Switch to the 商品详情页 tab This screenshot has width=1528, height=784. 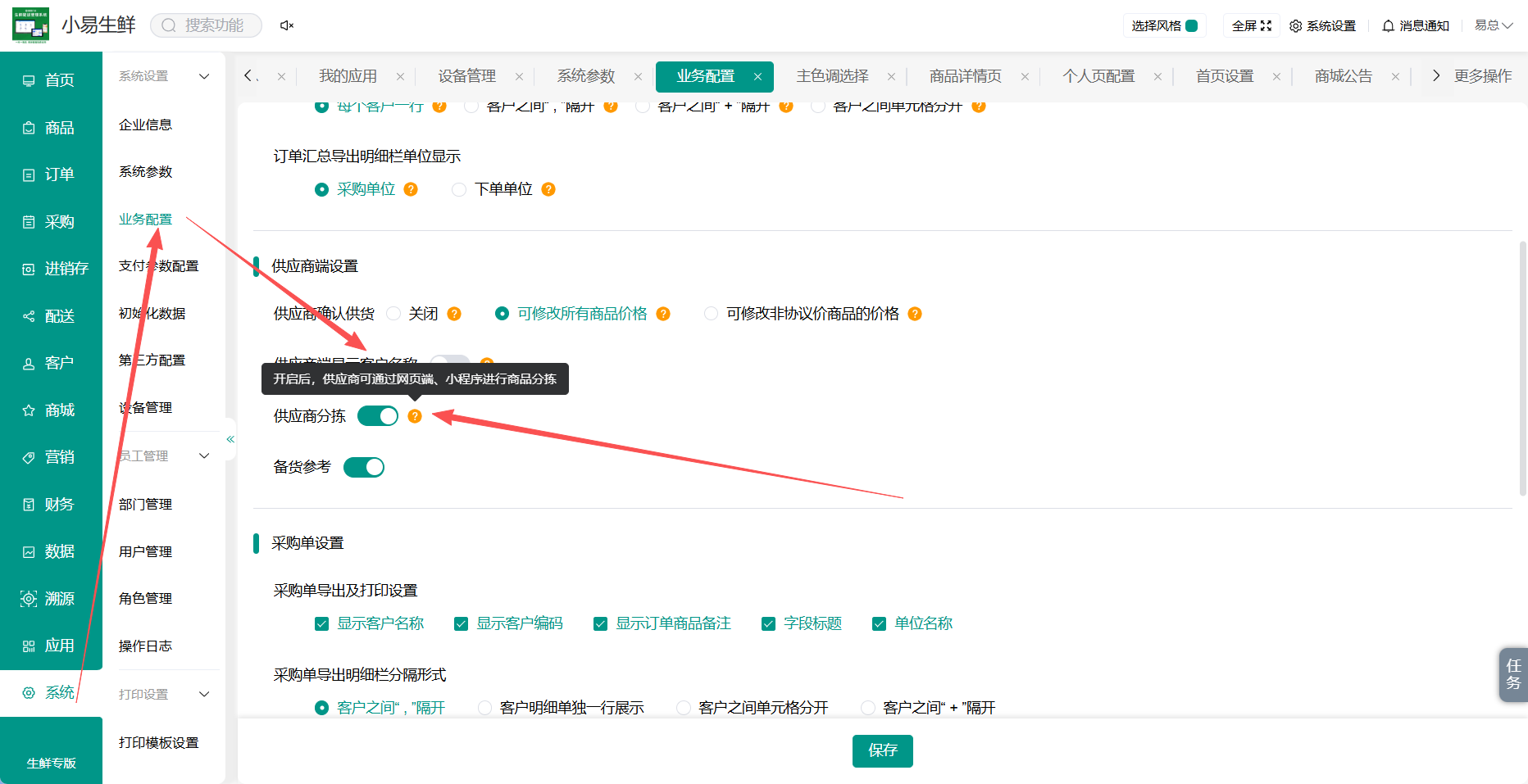click(966, 76)
